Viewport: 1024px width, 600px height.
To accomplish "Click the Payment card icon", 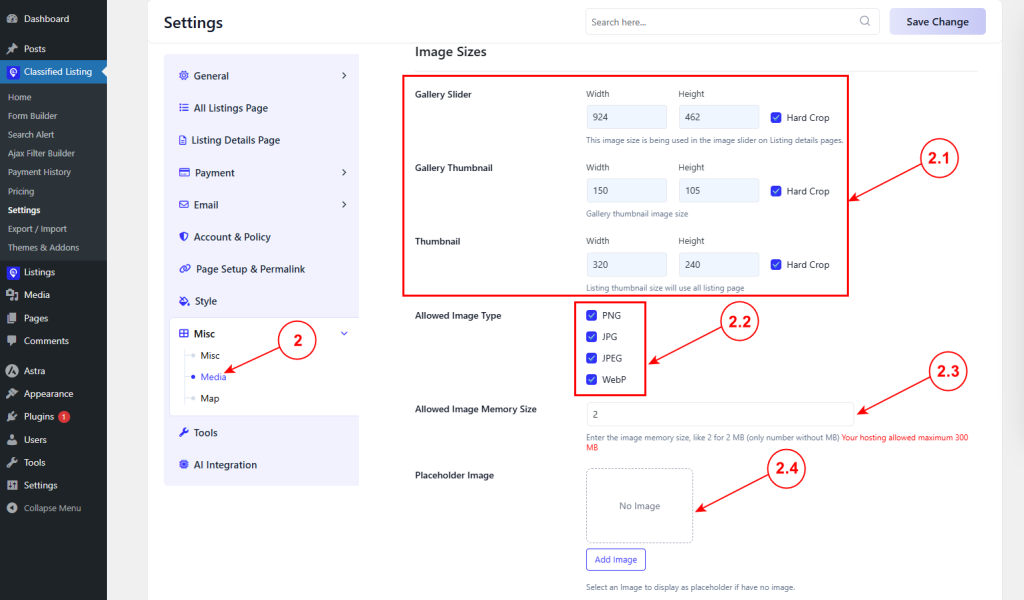I will tap(184, 172).
